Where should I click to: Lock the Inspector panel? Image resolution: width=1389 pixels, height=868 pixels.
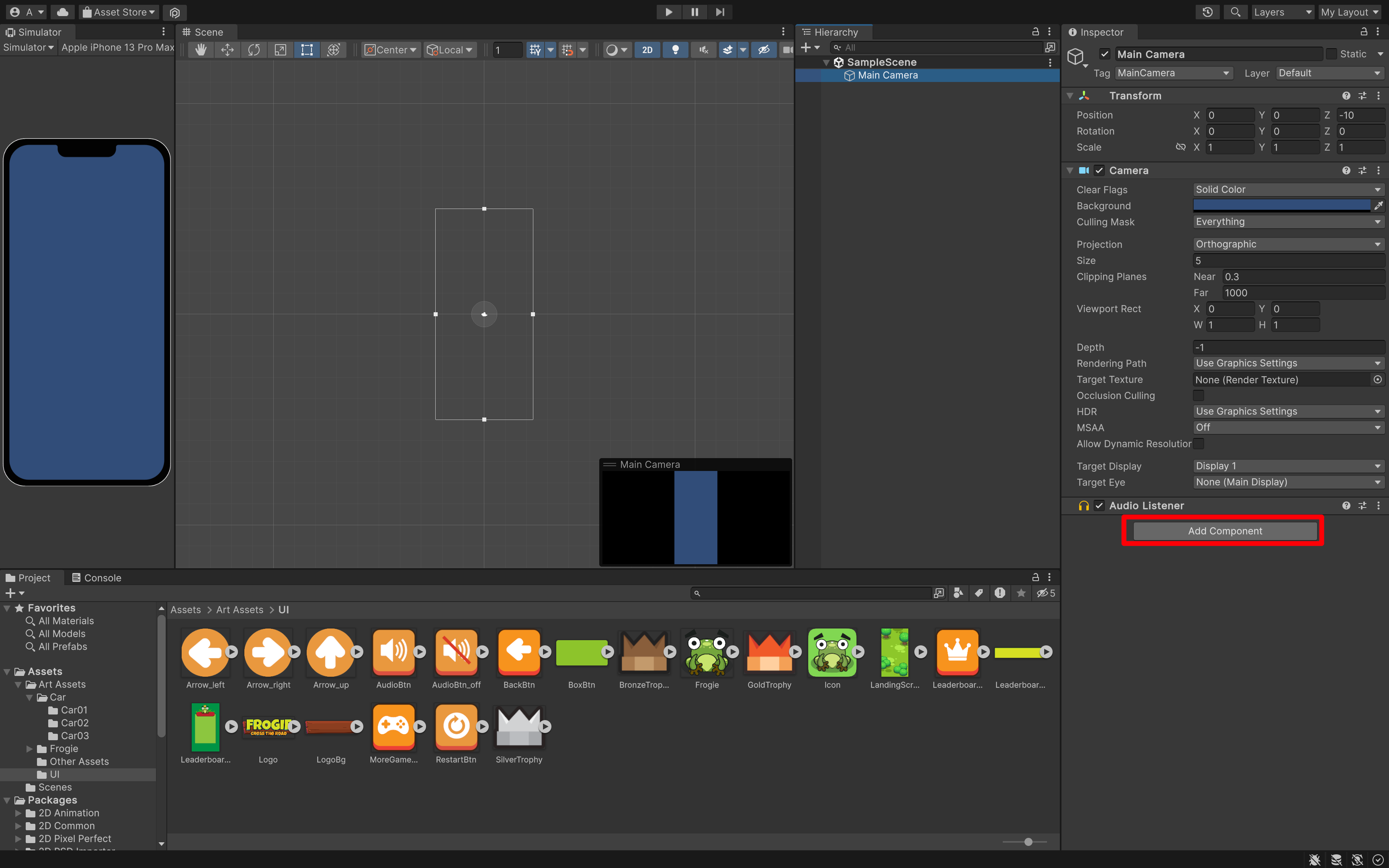click(x=1364, y=32)
